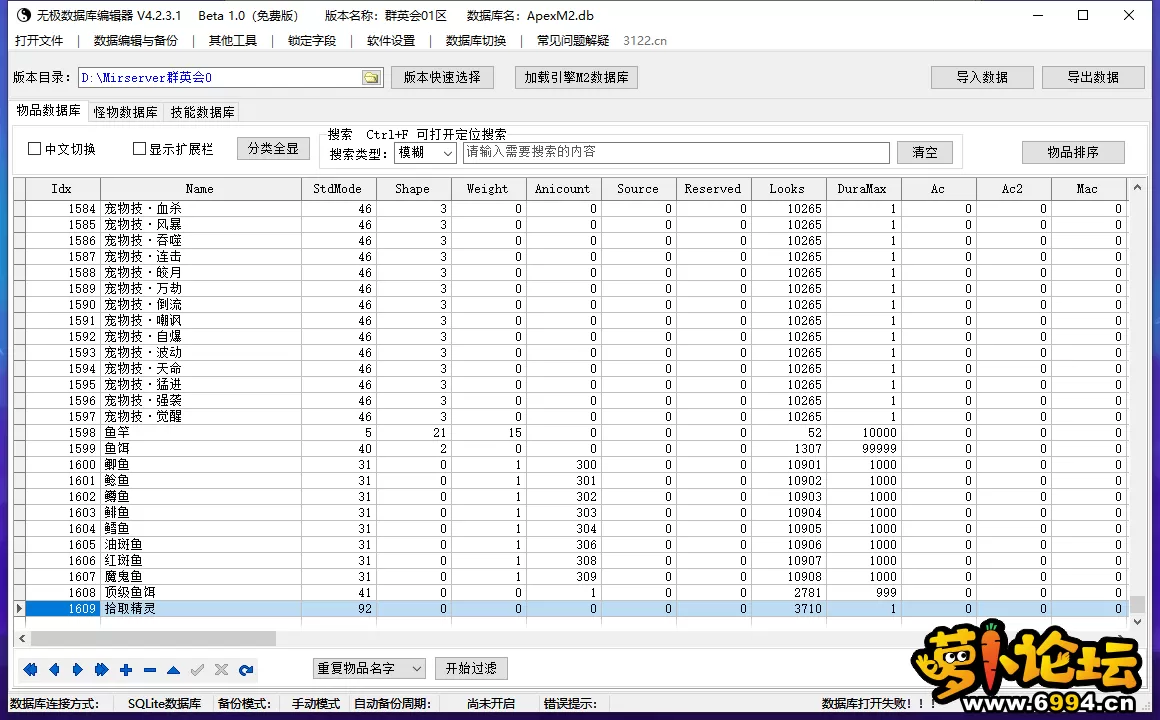Click 导入数据 button
The image size is (1160, 720).
coord(982,77)
